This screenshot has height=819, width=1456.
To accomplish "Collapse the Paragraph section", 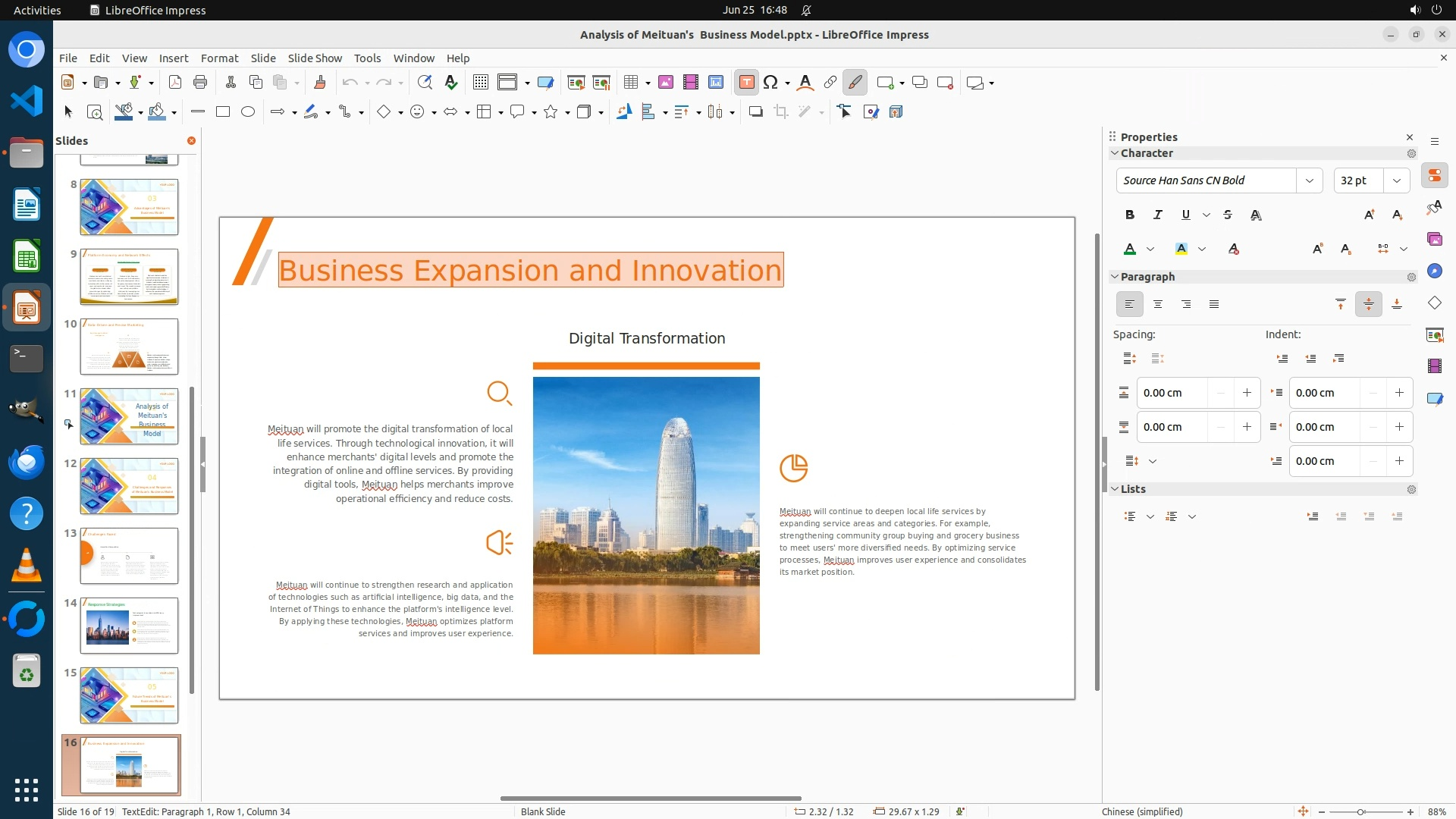I will [x=1115, y=277].
